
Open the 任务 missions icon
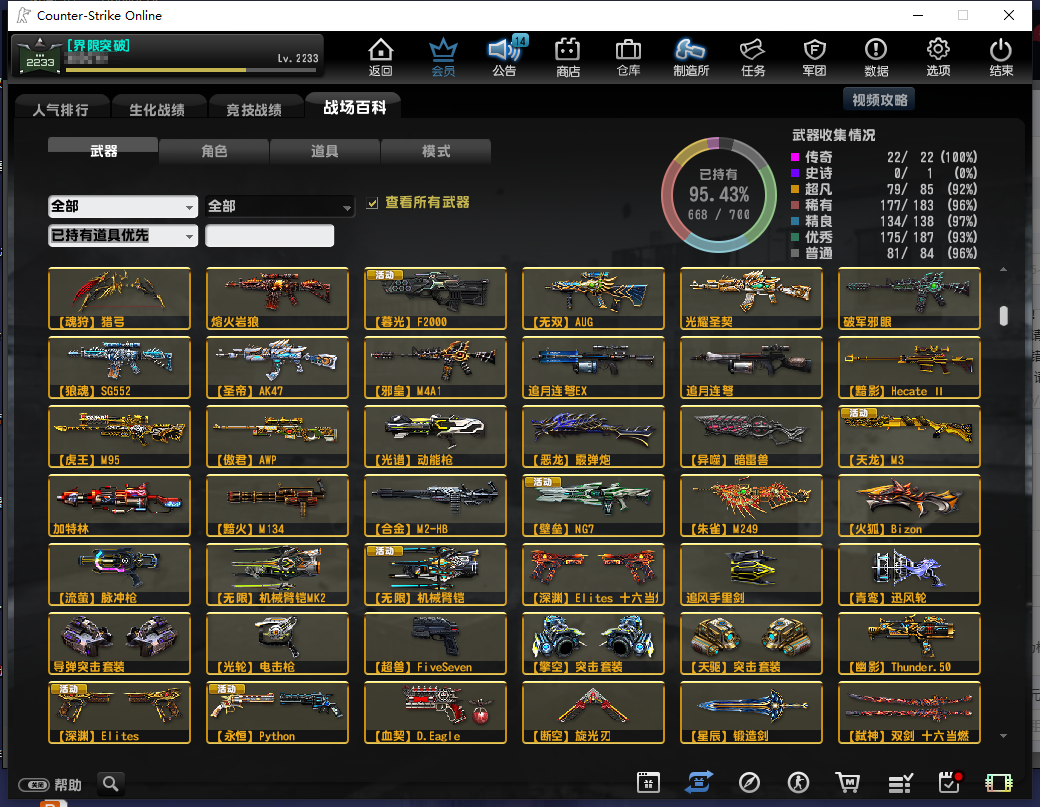point(753,57)
